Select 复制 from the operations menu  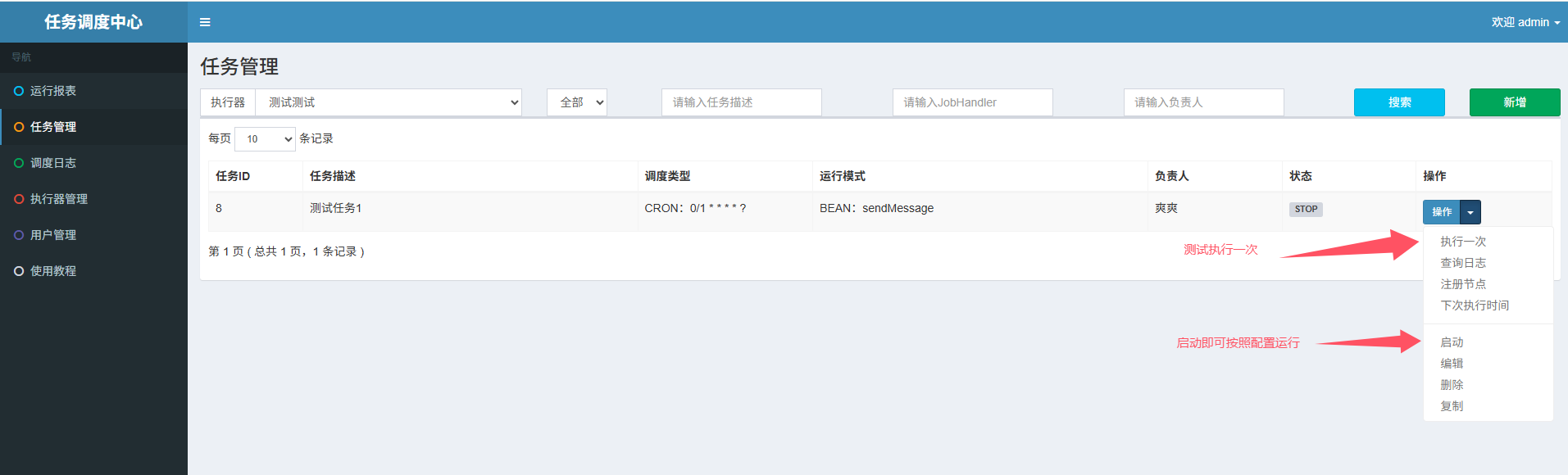pyautogui.click(x=1452, y=406)
